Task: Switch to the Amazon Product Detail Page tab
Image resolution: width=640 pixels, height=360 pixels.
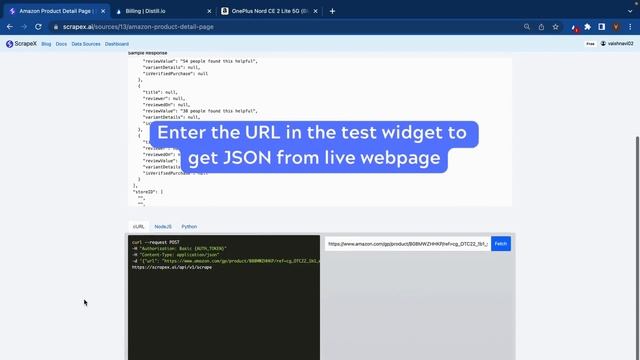Action: (x=55, y=11)
